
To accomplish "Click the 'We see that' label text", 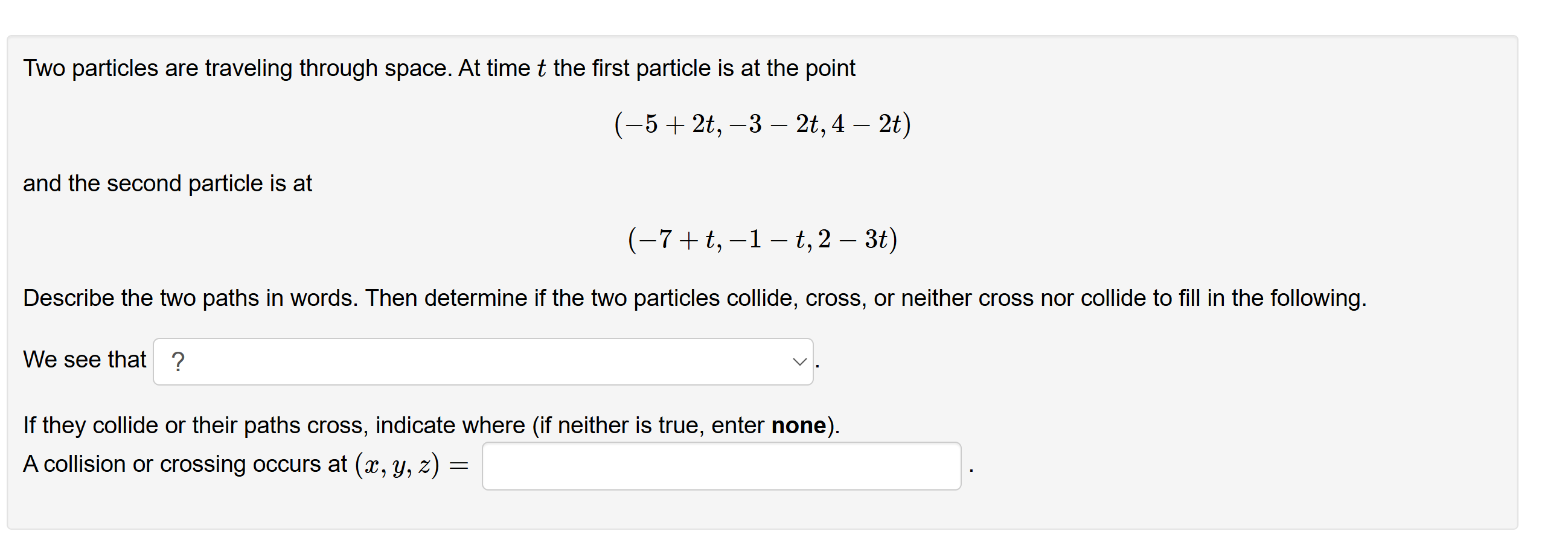I will coord(84,360).
